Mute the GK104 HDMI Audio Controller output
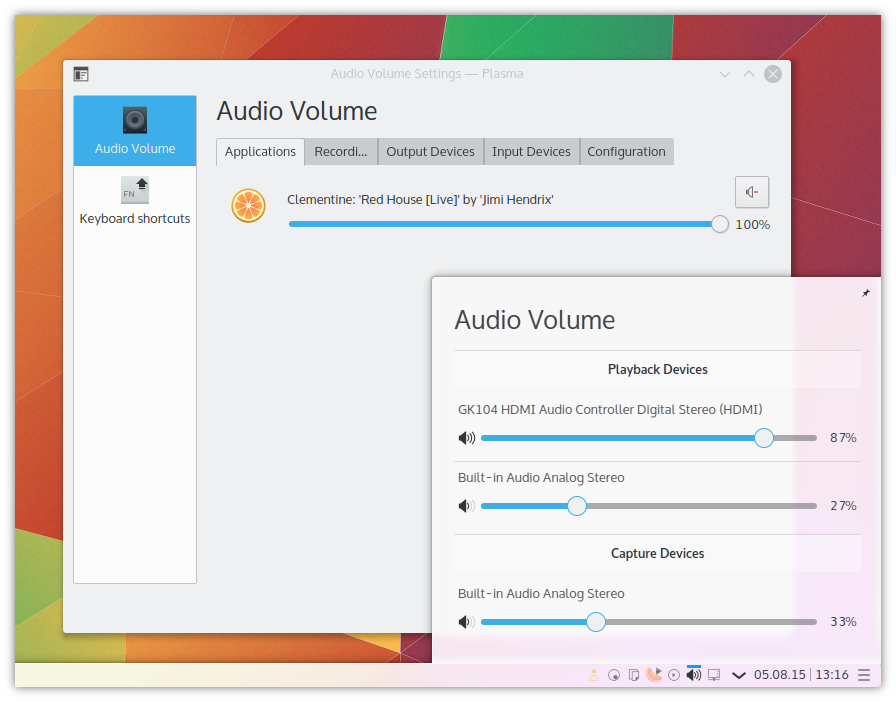 466,438
